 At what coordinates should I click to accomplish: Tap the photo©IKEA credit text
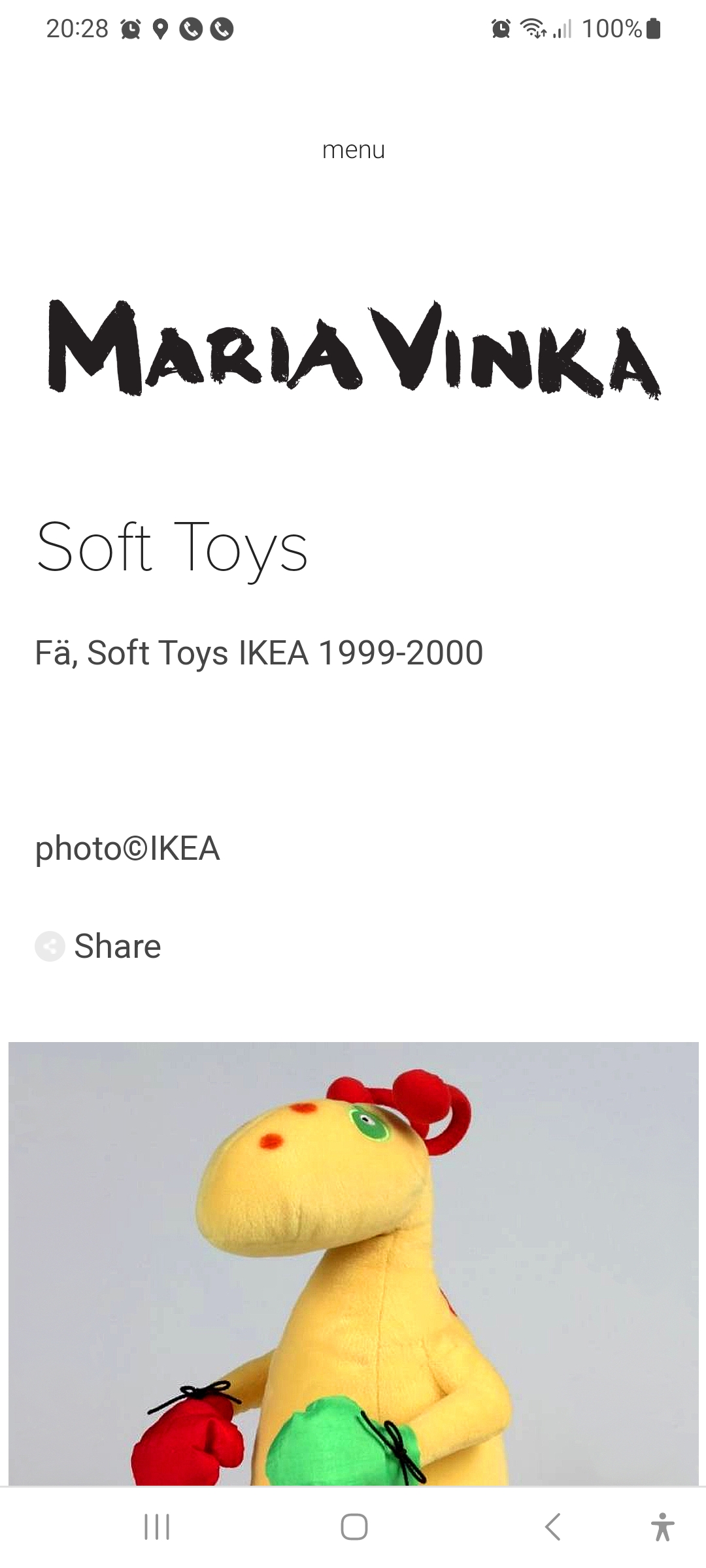127,849
